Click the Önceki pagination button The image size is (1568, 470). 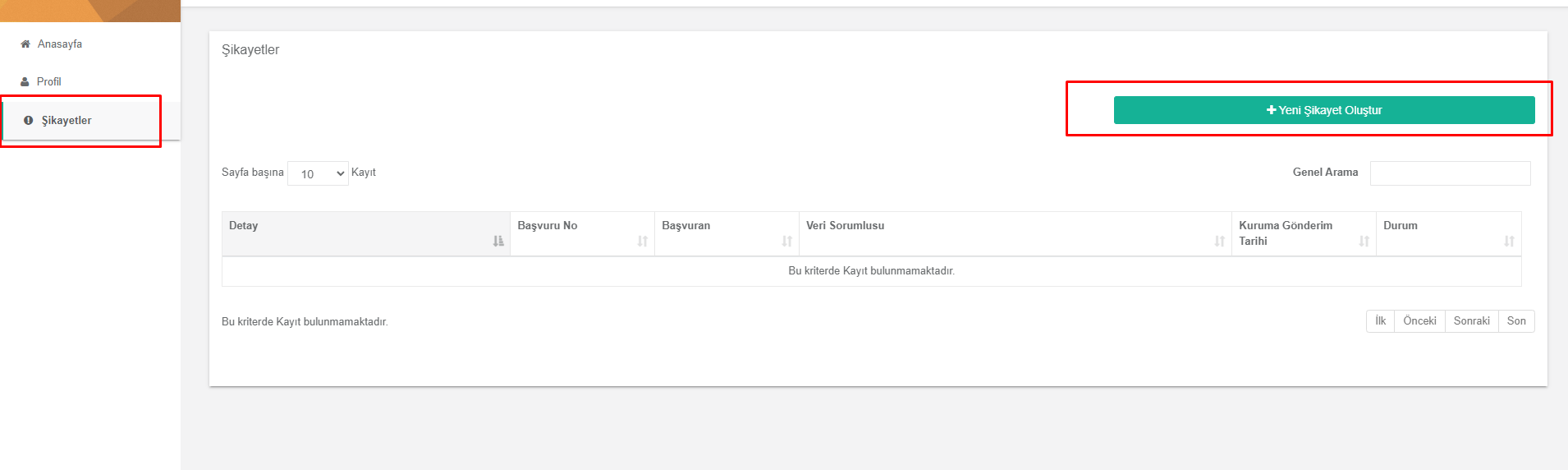(1419, 321)
